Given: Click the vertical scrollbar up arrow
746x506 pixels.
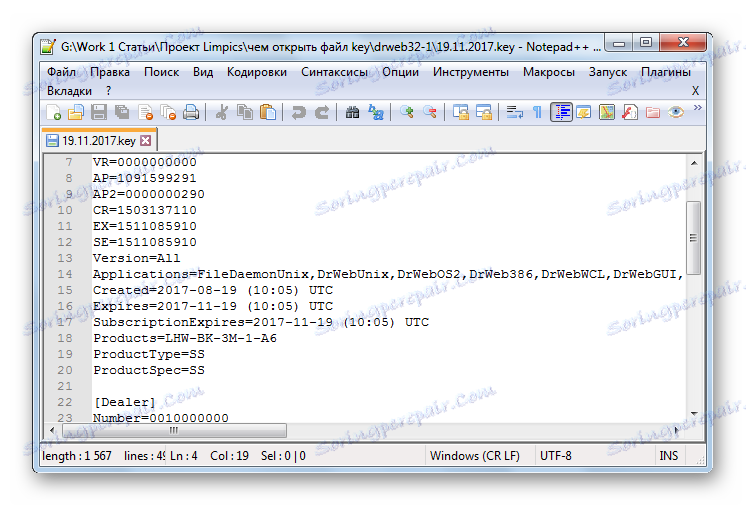Looking at the screenshot, I should tap(694, 163).
